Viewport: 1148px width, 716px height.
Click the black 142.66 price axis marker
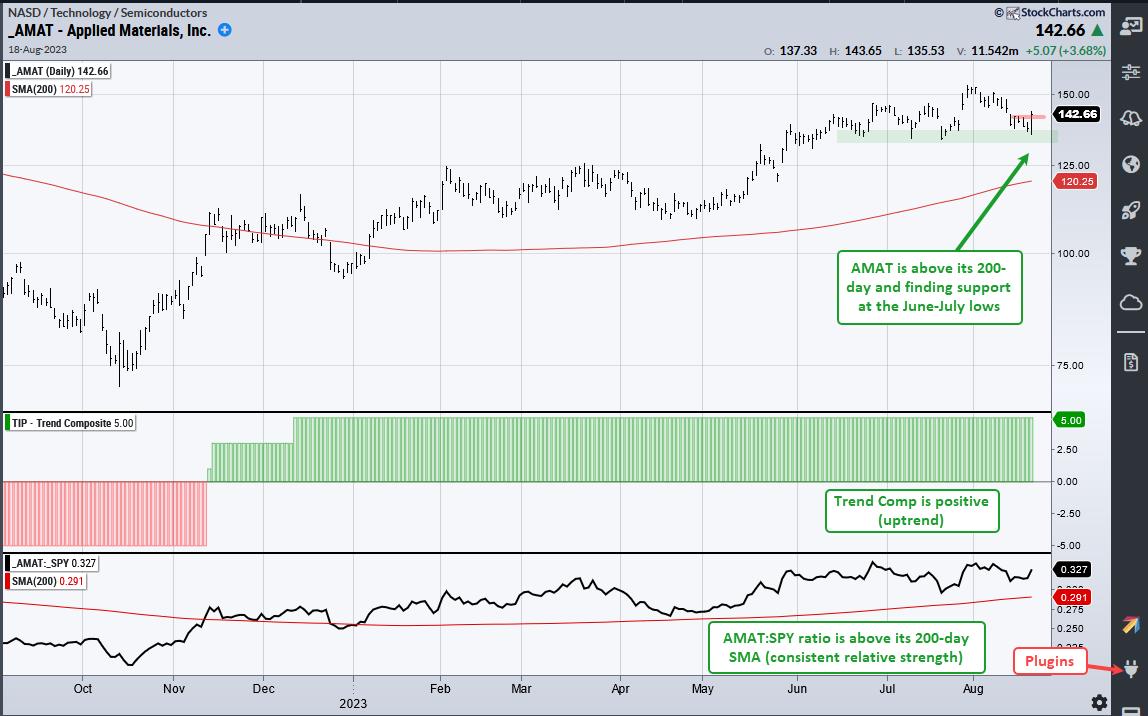click(x=1079, y=115)
